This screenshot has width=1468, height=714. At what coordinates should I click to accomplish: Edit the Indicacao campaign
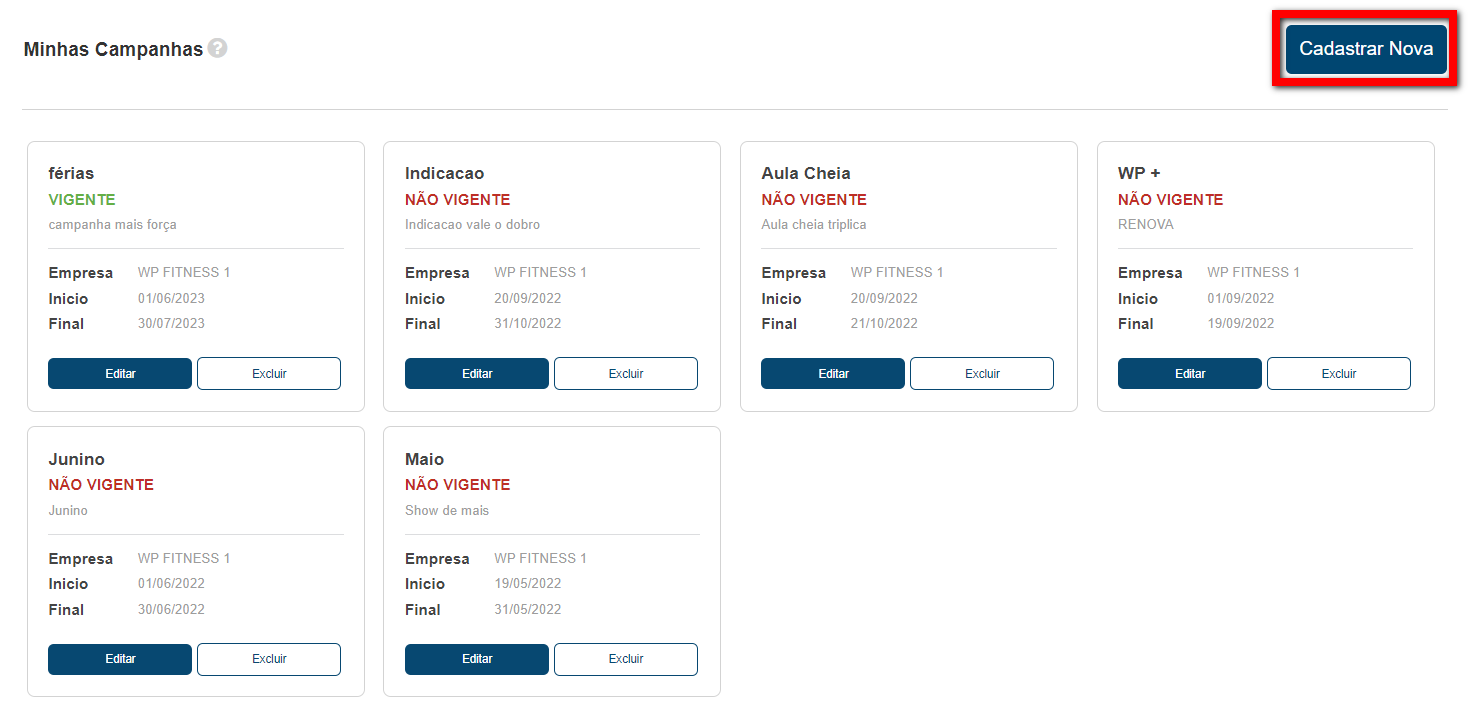tap(477, 374)
